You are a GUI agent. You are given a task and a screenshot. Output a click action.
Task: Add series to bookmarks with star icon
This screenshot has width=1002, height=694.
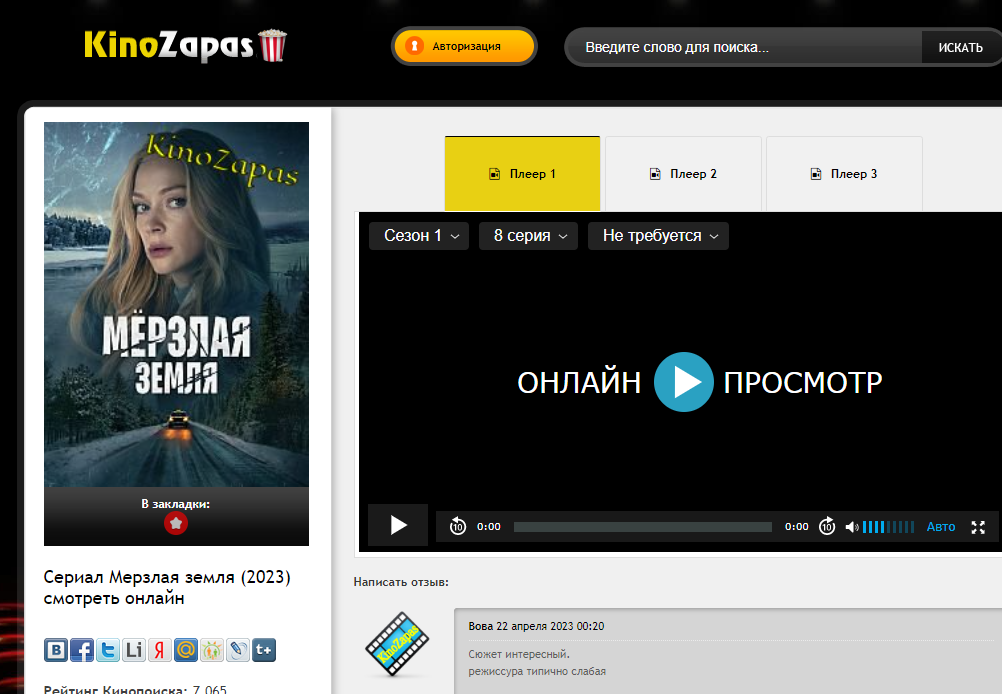pos(176,523)
